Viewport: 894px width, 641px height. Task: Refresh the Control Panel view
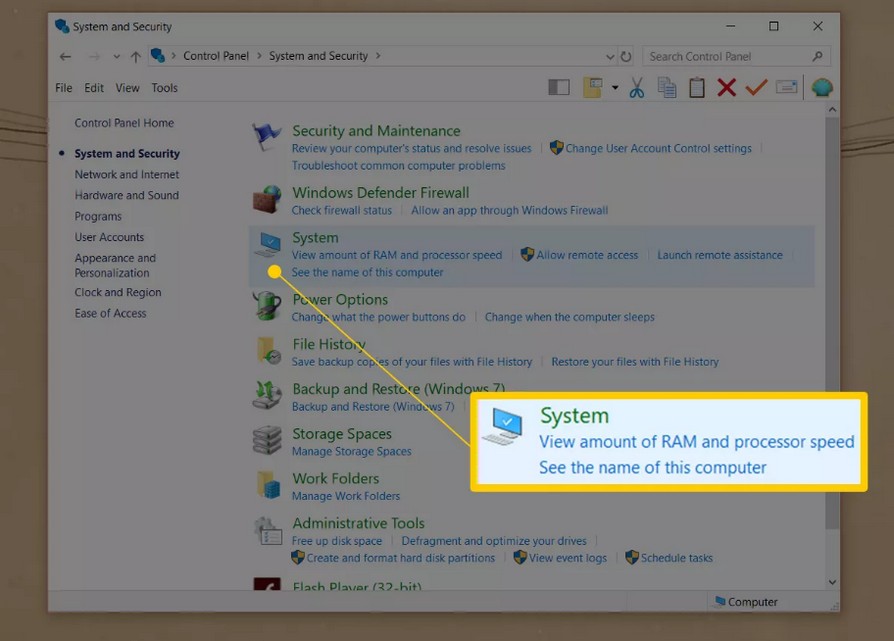coord(626,56)
